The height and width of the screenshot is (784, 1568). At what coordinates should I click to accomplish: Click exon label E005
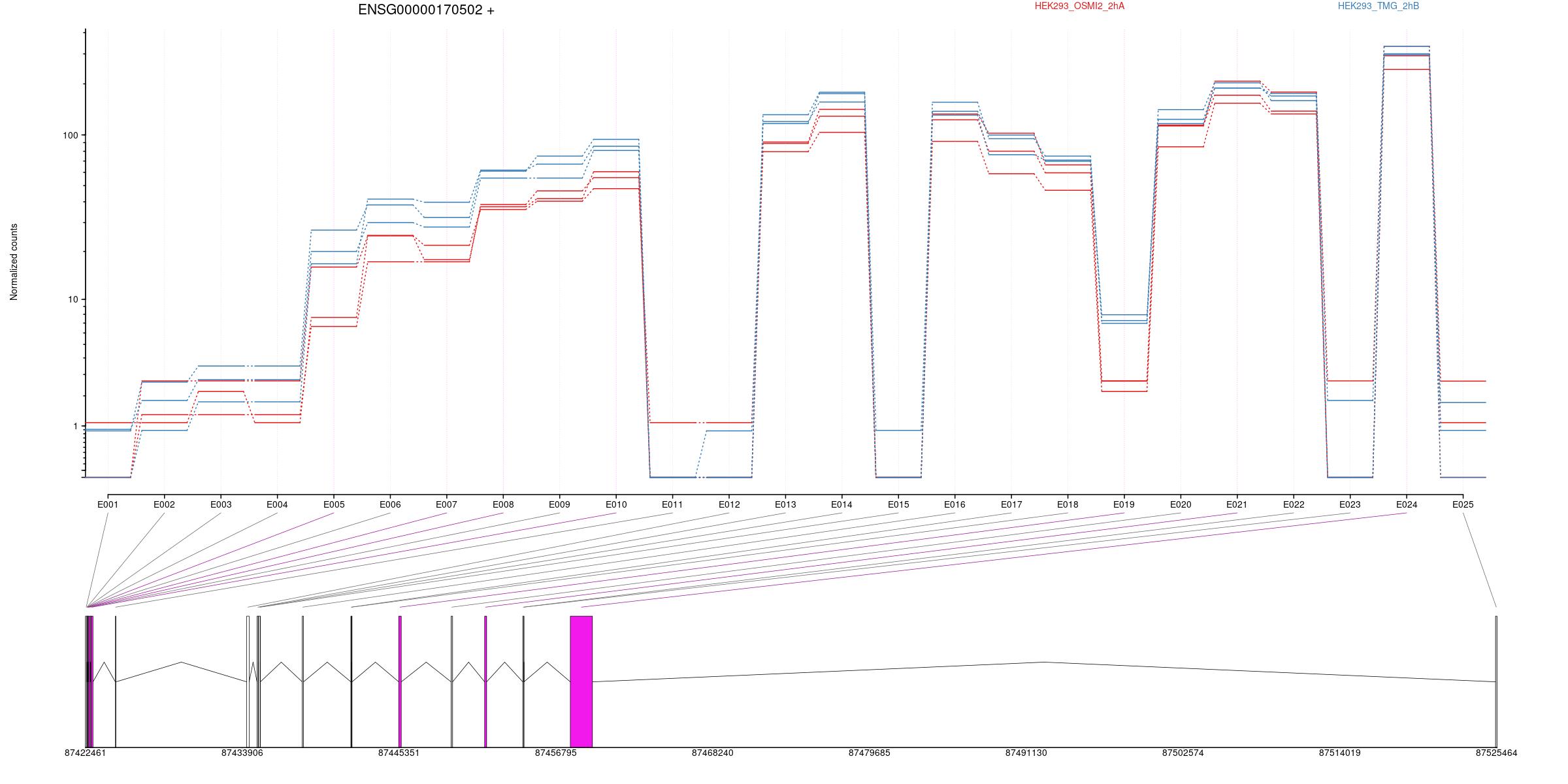click(x=334, y=504)
